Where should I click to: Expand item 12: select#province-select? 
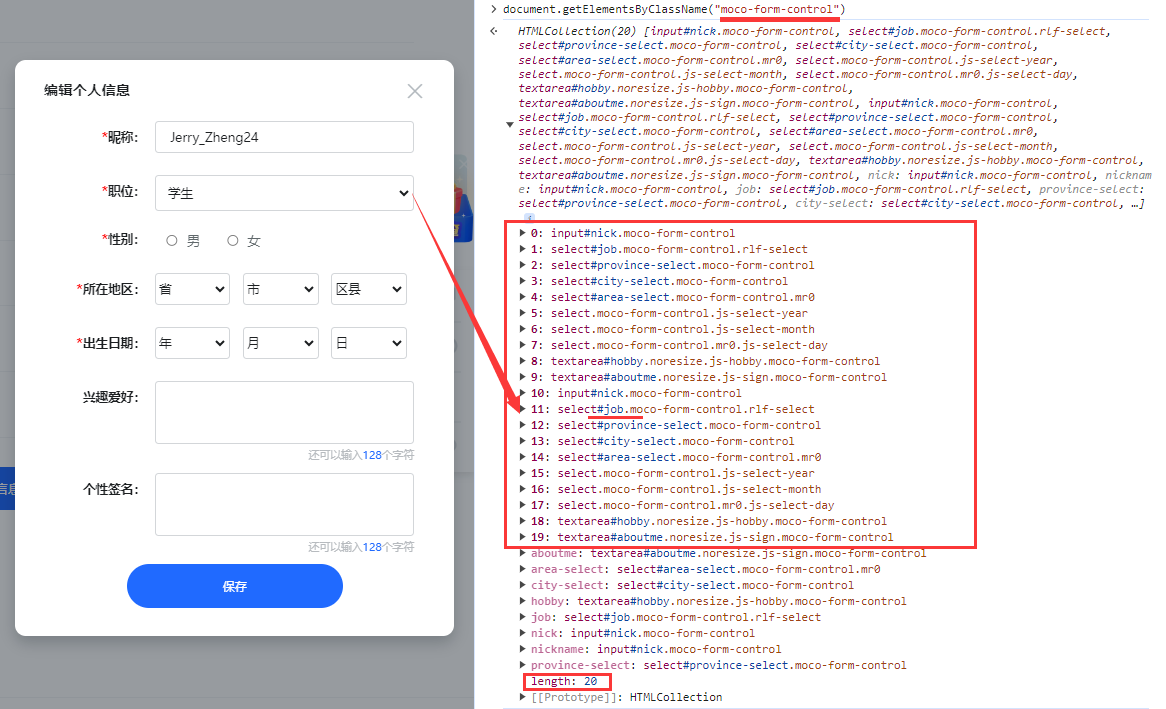pyautogui.click(x=522, y=425)
